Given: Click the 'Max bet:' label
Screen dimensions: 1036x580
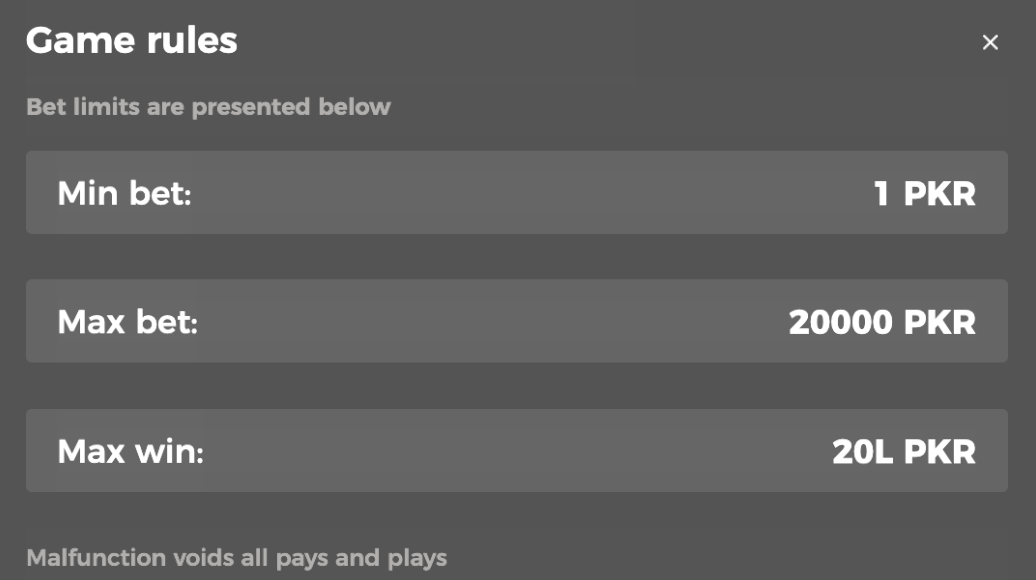Looking at the screenshot, I should [x=127, y=322].
